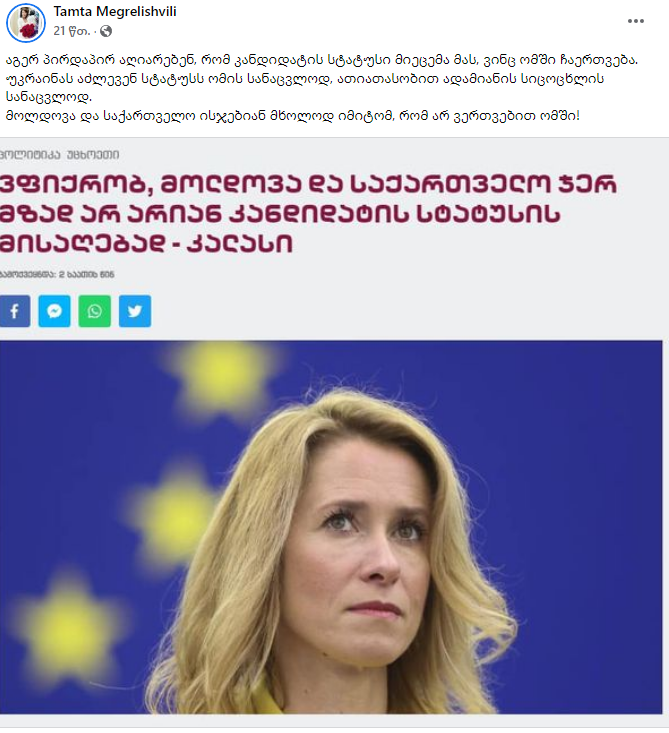Open the უცხოეთი category tag
This screenshot has width=669, height=733.
[93, 155]
